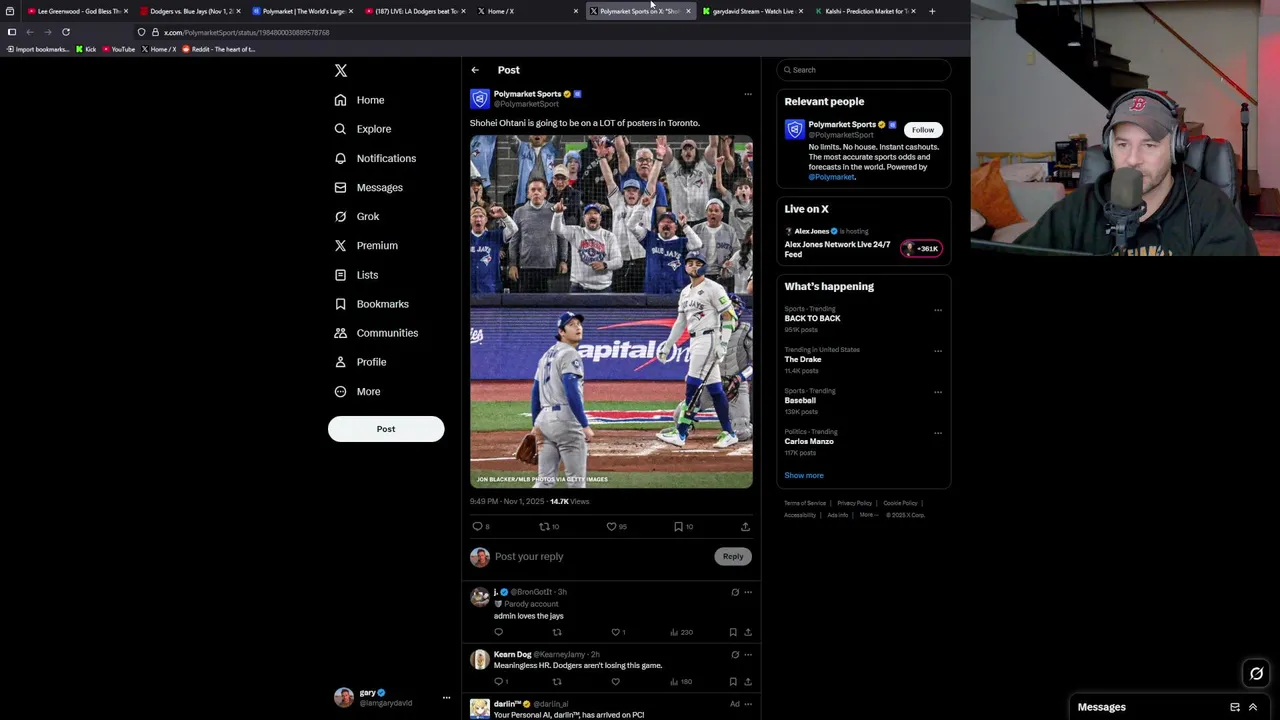The image size is (1280, 720).
Task: Like the Kearn Dog reply
Action: (x=615, y=682)
